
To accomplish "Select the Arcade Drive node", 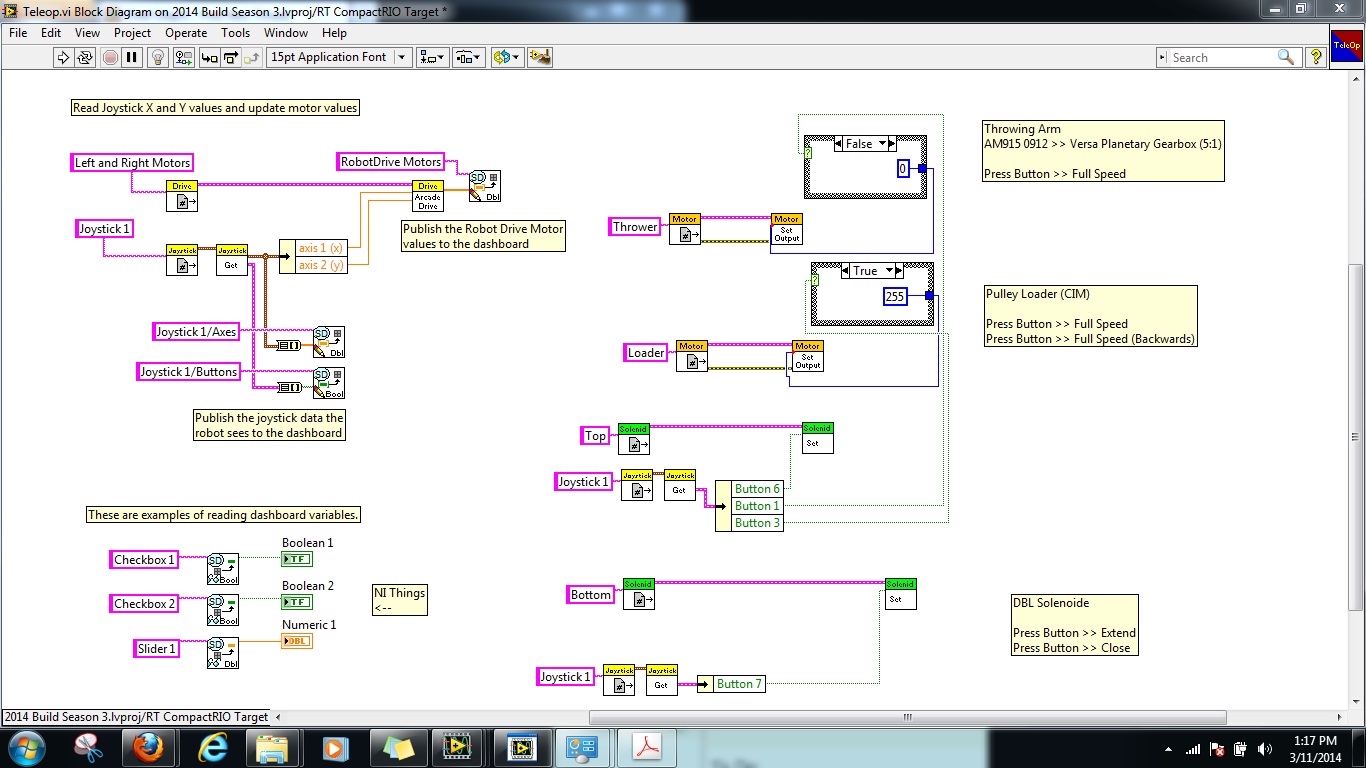I will point(428,196).
